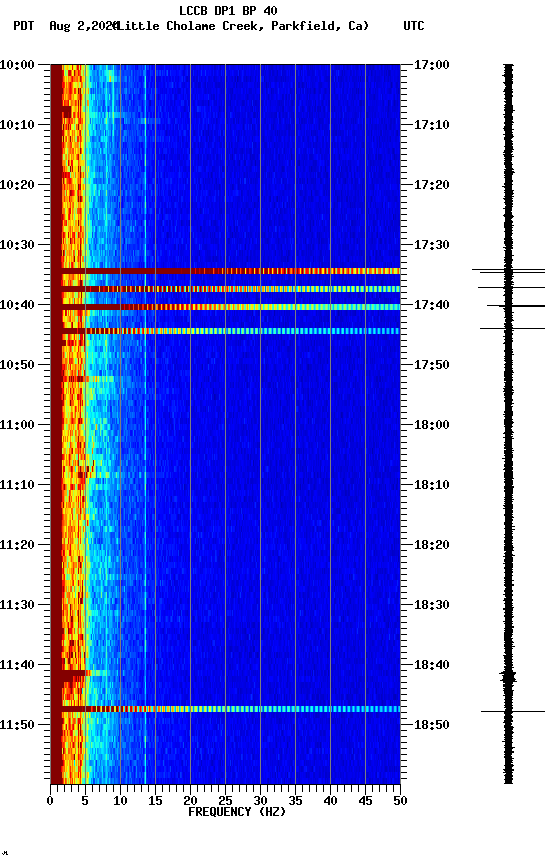Click the 18:00 UTC time label

tap(431, 425)
